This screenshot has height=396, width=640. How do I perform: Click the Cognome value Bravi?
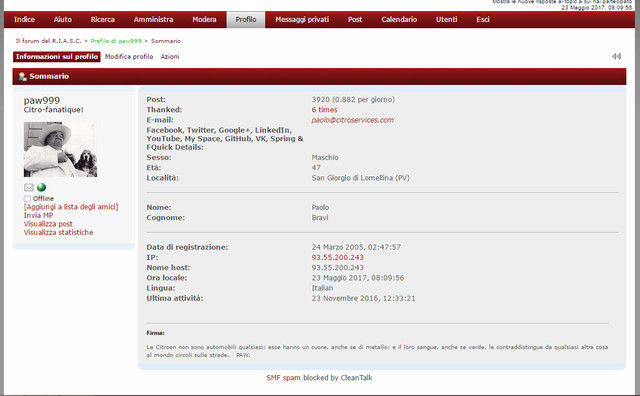[320, 218]
